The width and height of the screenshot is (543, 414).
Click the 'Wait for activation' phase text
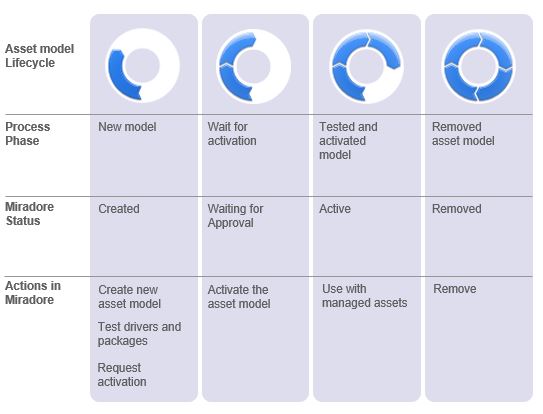click(232, 134)
